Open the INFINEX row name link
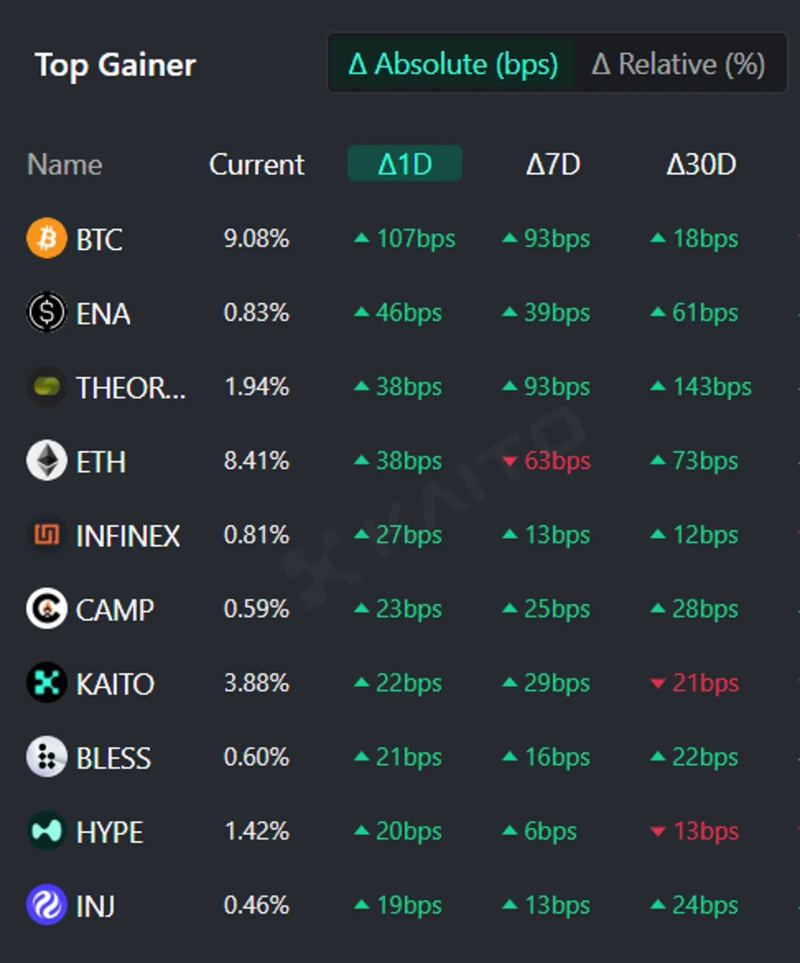Viewport: 800px width, 963px height. tap(128, 536)
